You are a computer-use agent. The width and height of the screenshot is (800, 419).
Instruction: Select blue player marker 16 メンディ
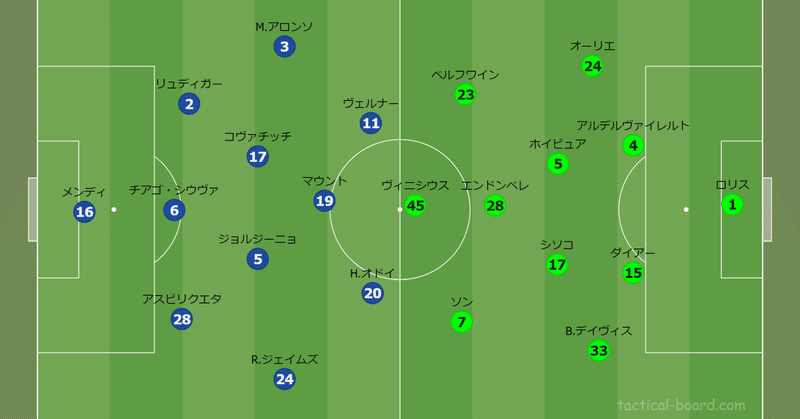pos(84,211)
